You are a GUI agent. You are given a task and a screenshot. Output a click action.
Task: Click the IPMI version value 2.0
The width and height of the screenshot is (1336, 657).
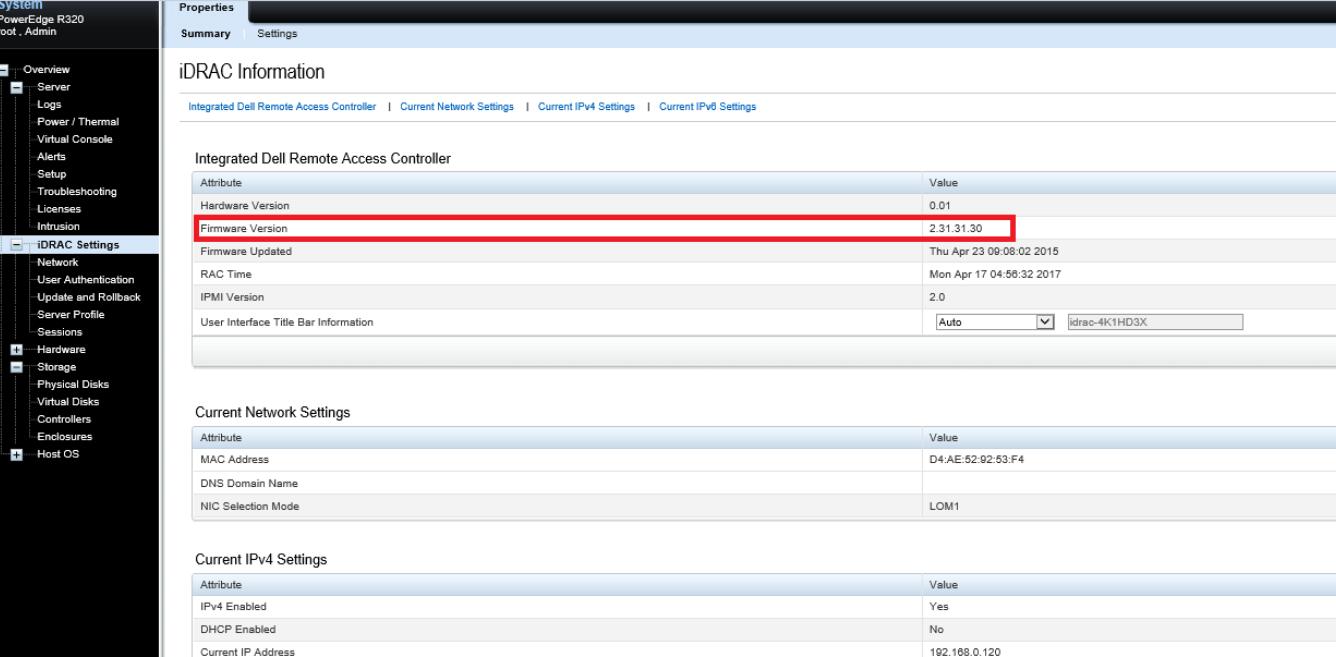pos(936,297)
